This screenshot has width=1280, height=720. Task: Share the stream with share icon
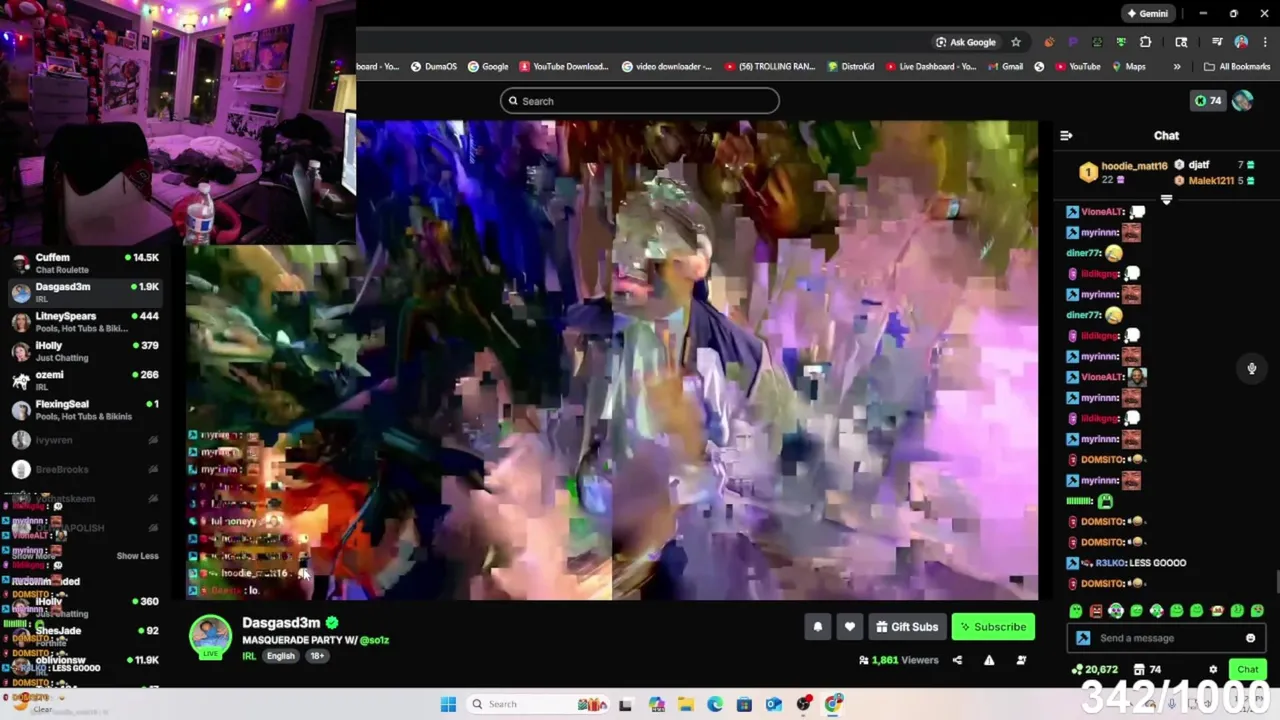tap(957, 660)
